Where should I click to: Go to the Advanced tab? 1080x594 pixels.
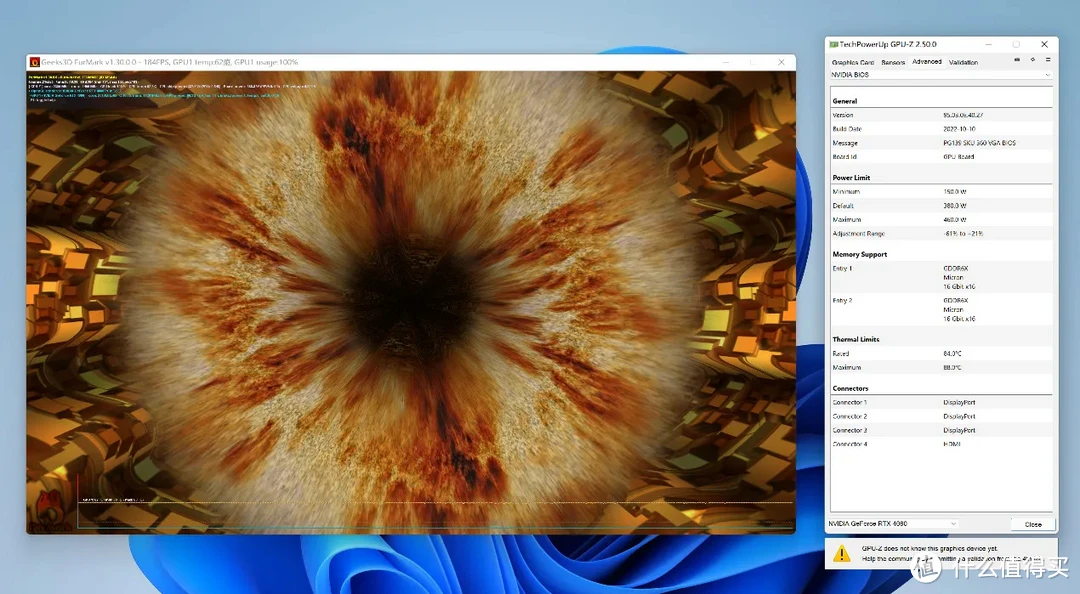pyautogui.click(x=927, y=62)
